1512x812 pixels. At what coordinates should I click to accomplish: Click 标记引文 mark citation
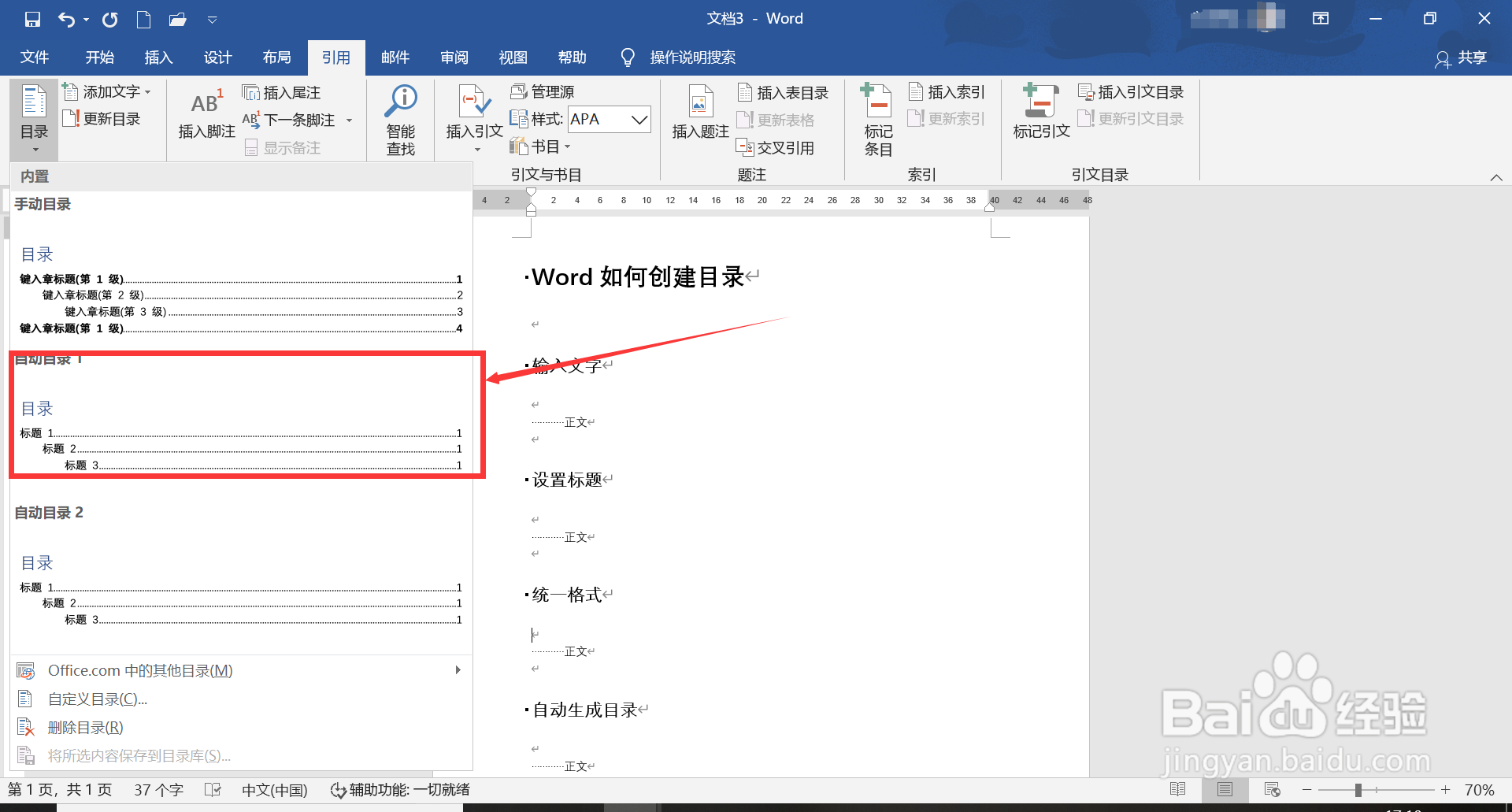point(1041,112)
